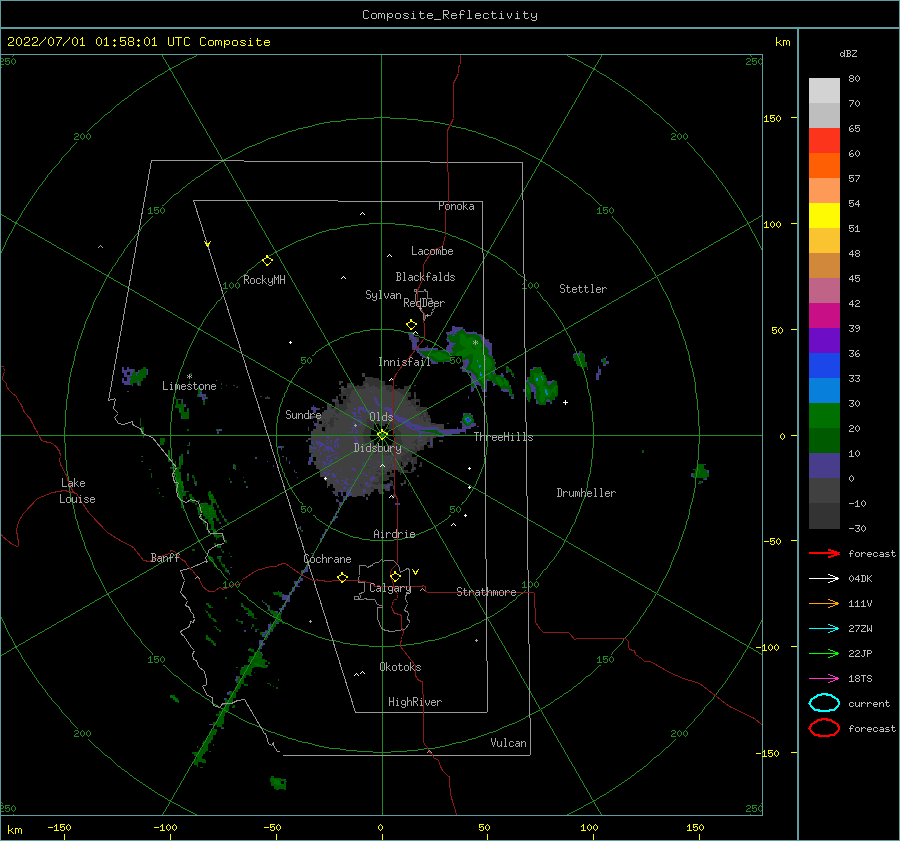Click the isolated green echo below the map's southwest
This screenshot has width=900, height=841.
278,783
